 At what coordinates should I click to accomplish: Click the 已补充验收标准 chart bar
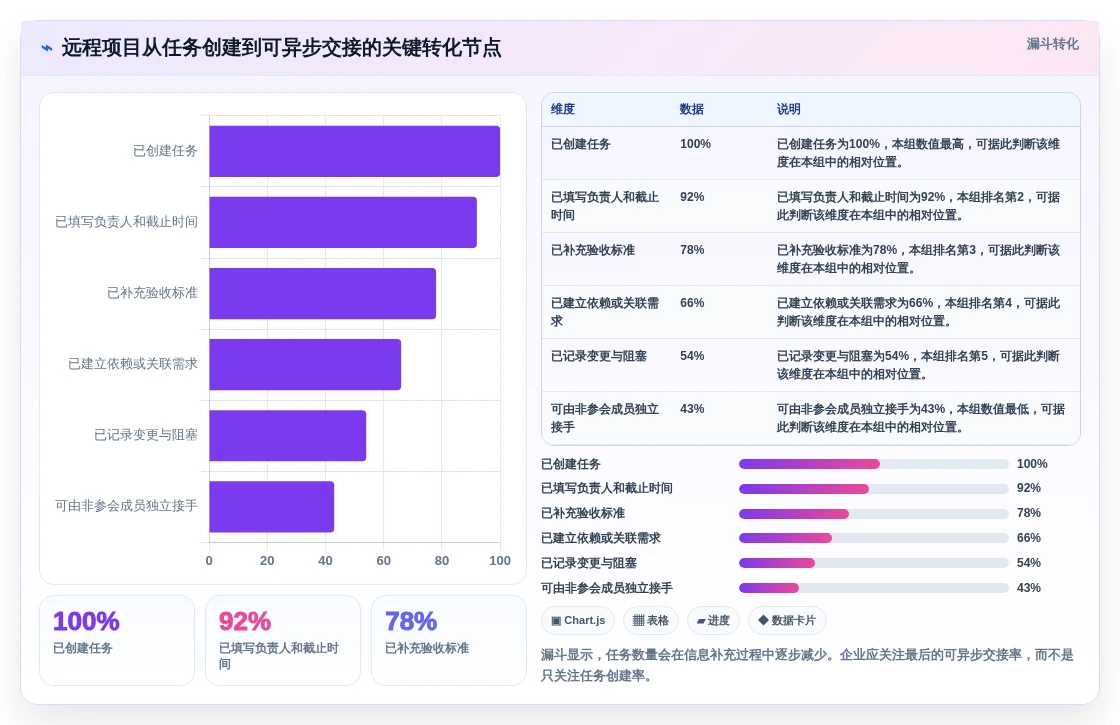(322, 294)
